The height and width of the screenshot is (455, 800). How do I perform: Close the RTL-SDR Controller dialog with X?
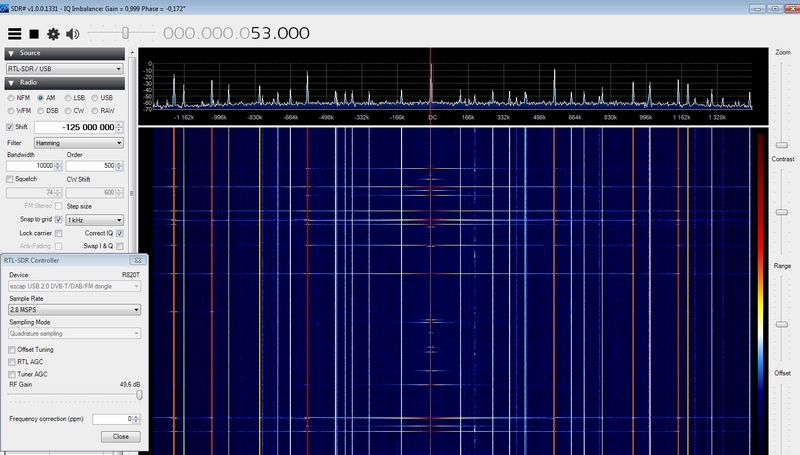point(138,260)
